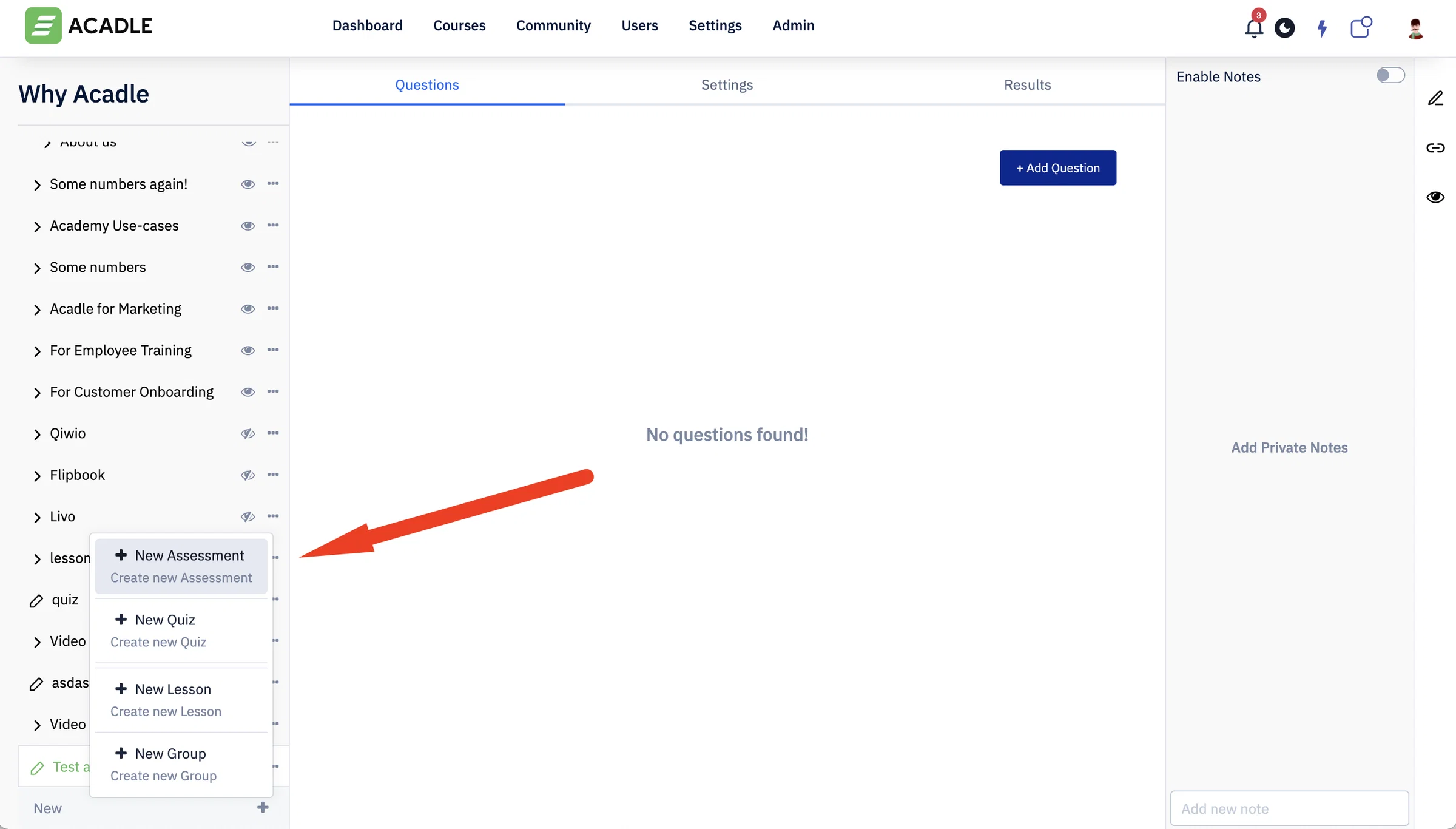Select New Assessment from the menu
Image resolution: width=1456 pixels, height=829 pixels.
coord(181,566)
